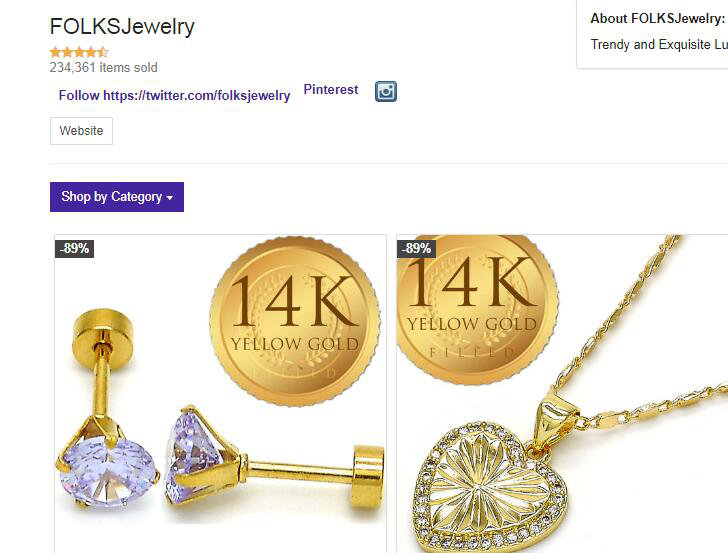Viewport: 728px width, 553px height.
Task: Open the Pinterest link
Action: click(331, 89)
